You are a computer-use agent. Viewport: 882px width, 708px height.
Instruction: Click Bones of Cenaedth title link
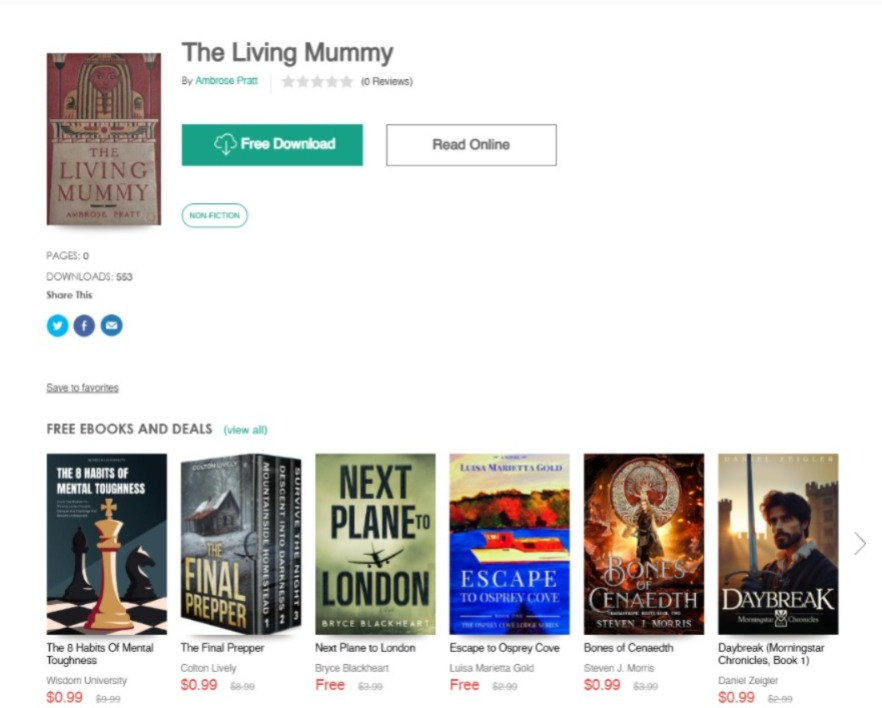tap(628, 648)
